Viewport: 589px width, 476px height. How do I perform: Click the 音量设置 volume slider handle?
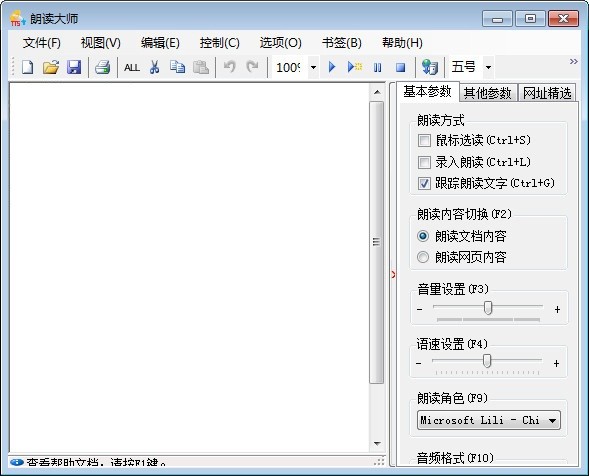pyautogui.click(x=488, y=308)
